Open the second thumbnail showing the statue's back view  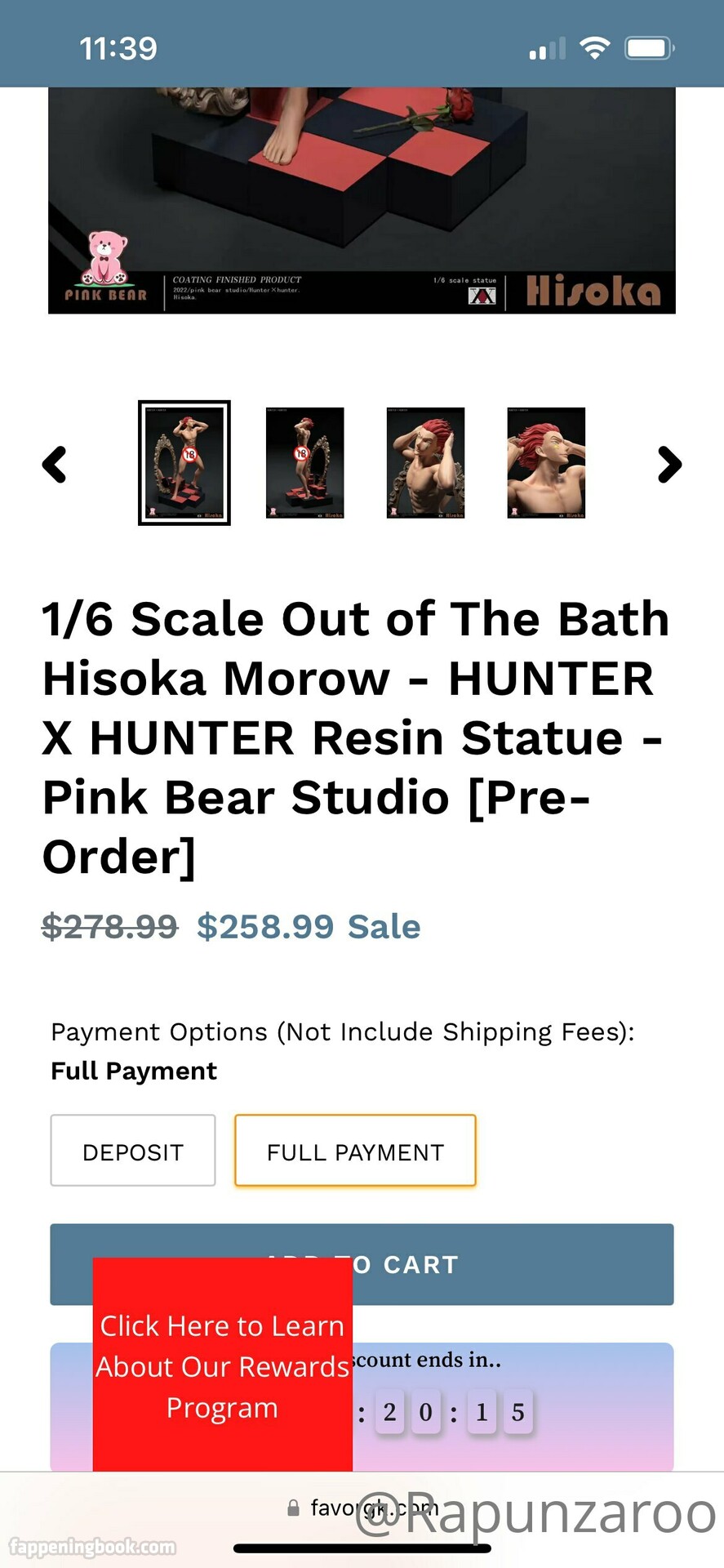[x=305, y=462]
